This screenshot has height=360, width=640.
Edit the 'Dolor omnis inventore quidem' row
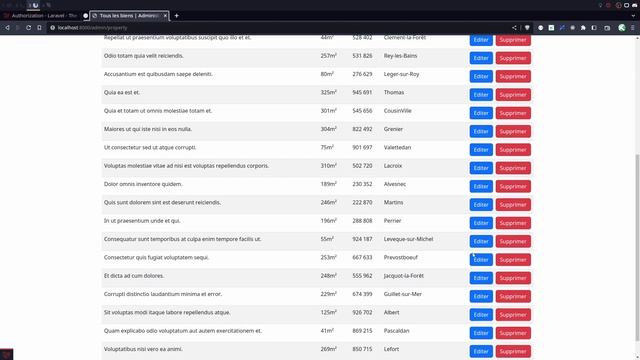coord(481,187)
